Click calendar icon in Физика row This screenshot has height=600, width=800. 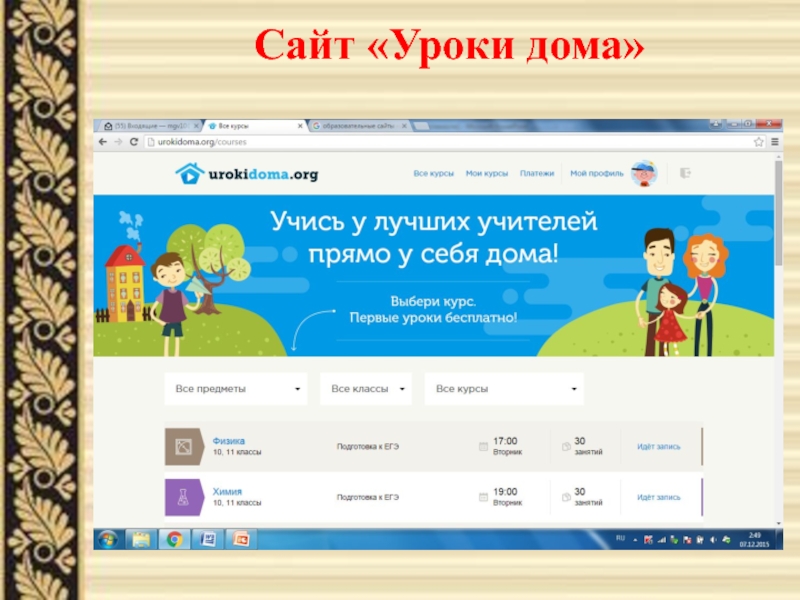(483, 447)
